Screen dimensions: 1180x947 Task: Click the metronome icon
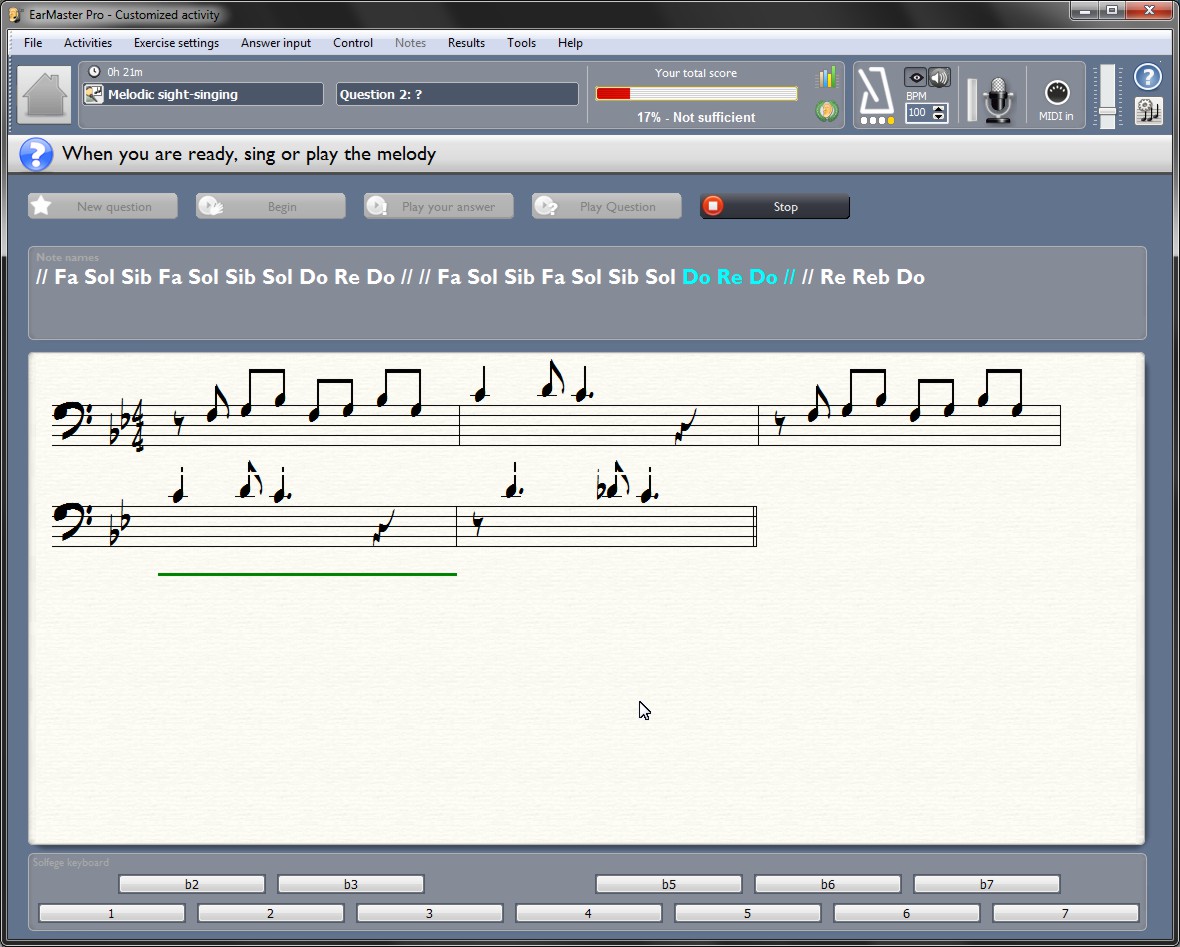click(877, 93)
